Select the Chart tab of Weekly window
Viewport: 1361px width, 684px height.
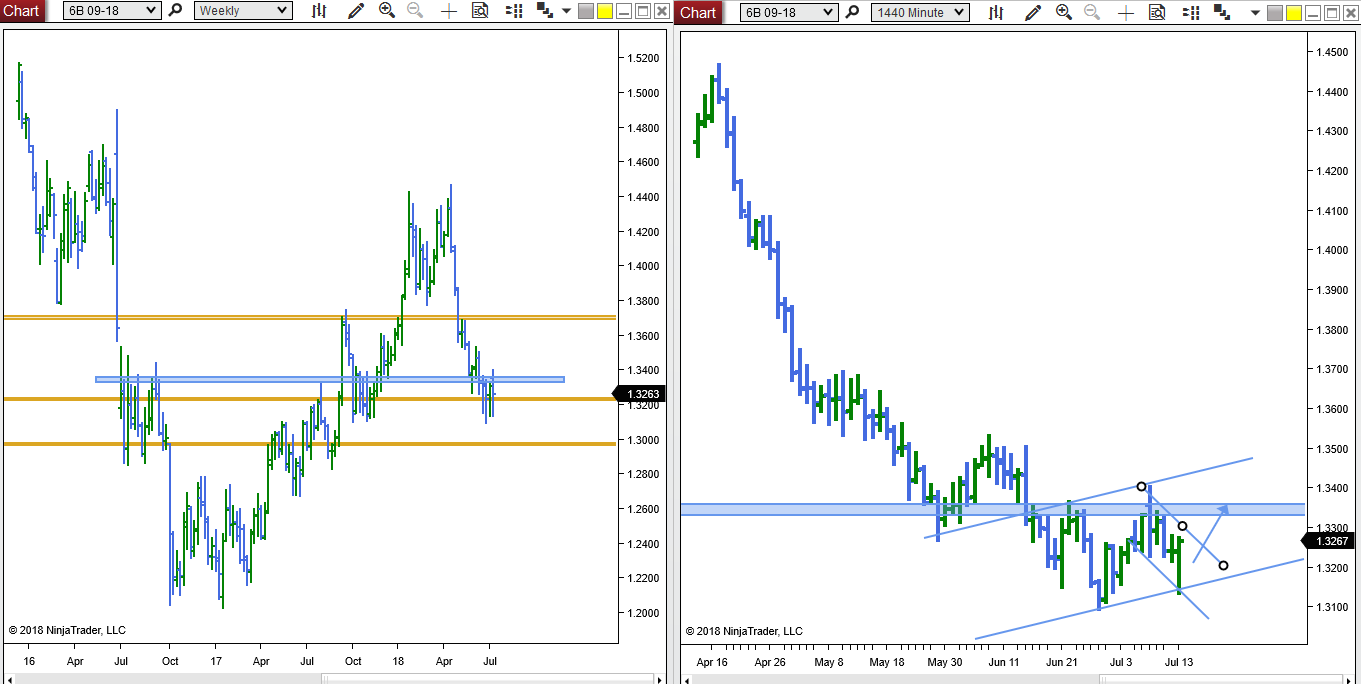coord(22,11)
